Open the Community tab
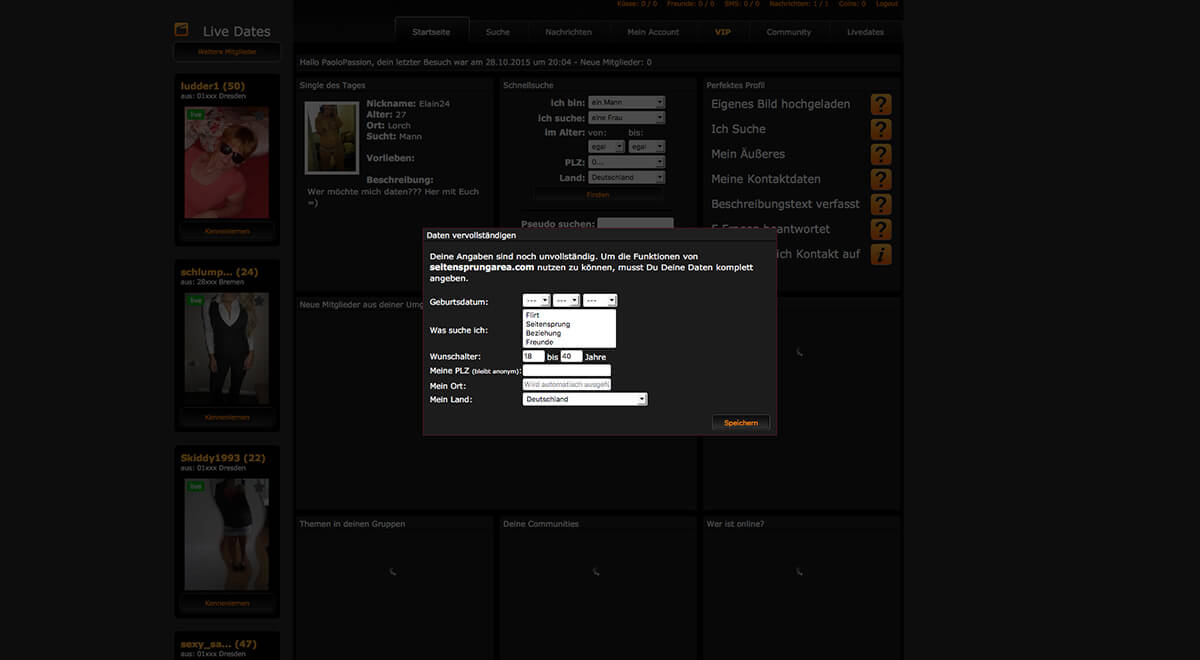Screen dimensions: 1200x660 coord(789,32)
